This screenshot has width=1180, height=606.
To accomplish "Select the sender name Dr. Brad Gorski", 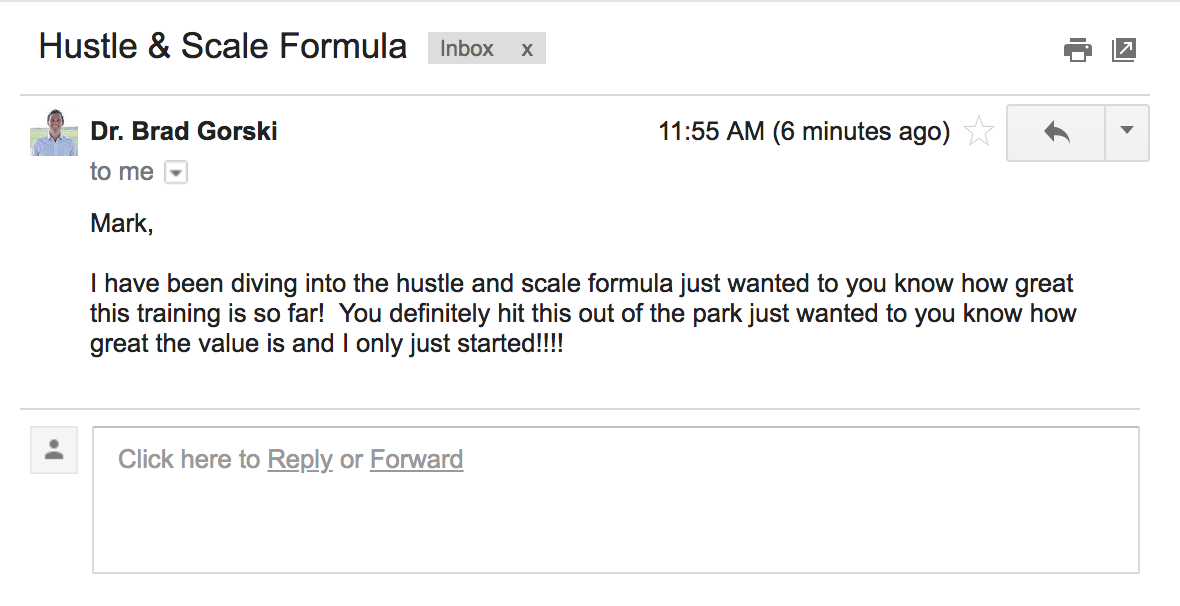I will [184, 131].
